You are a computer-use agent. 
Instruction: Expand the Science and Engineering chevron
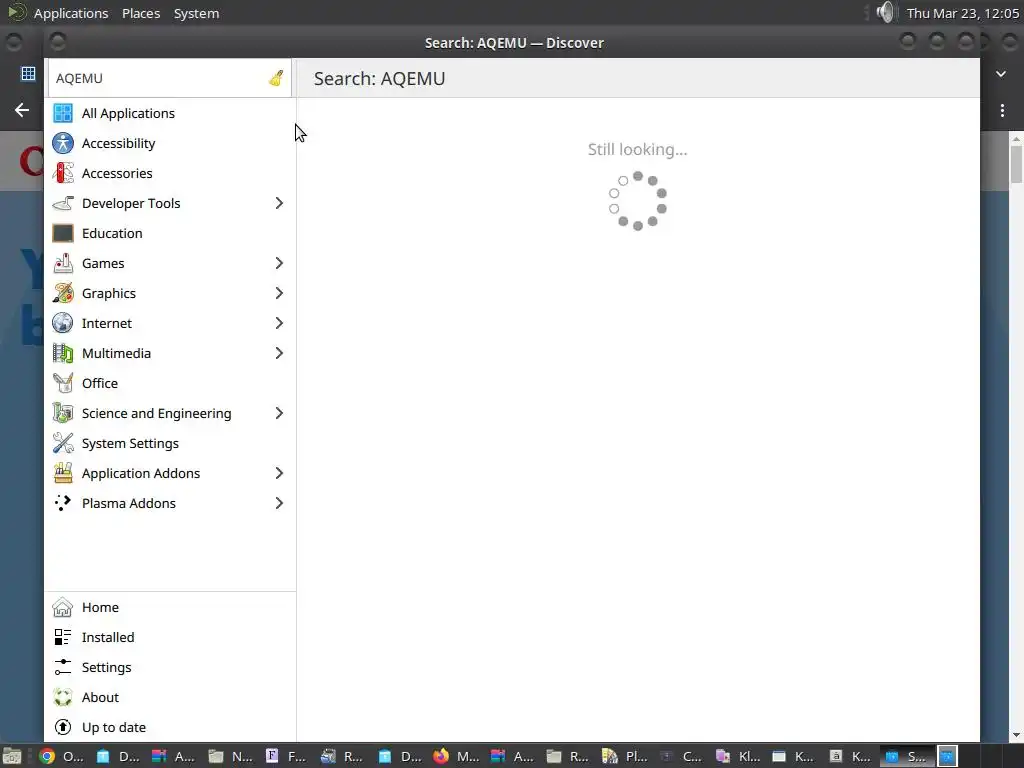point(279,413)
